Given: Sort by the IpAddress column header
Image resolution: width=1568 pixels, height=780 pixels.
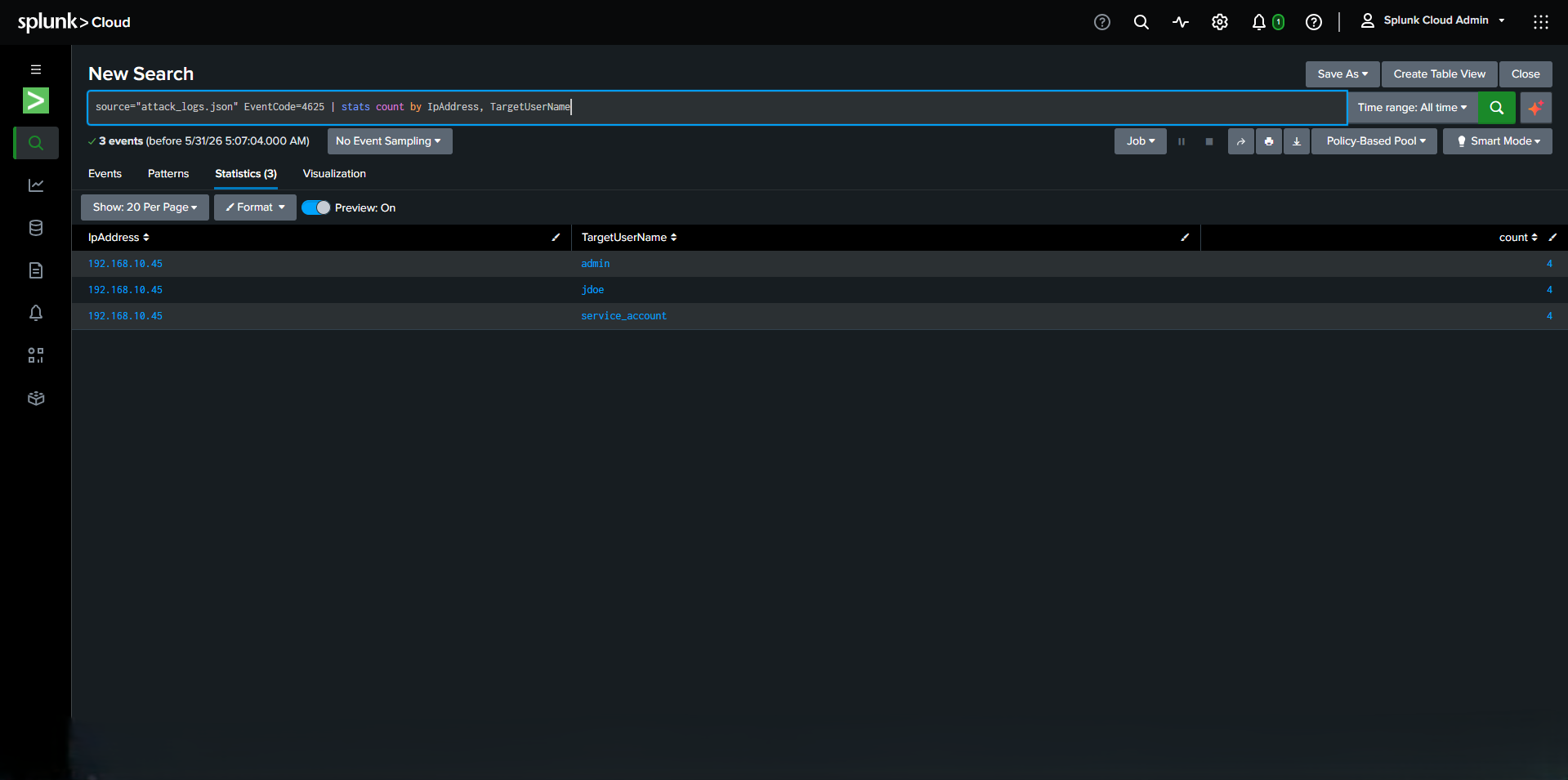Looking at the screenshot, I should point(118,238).
